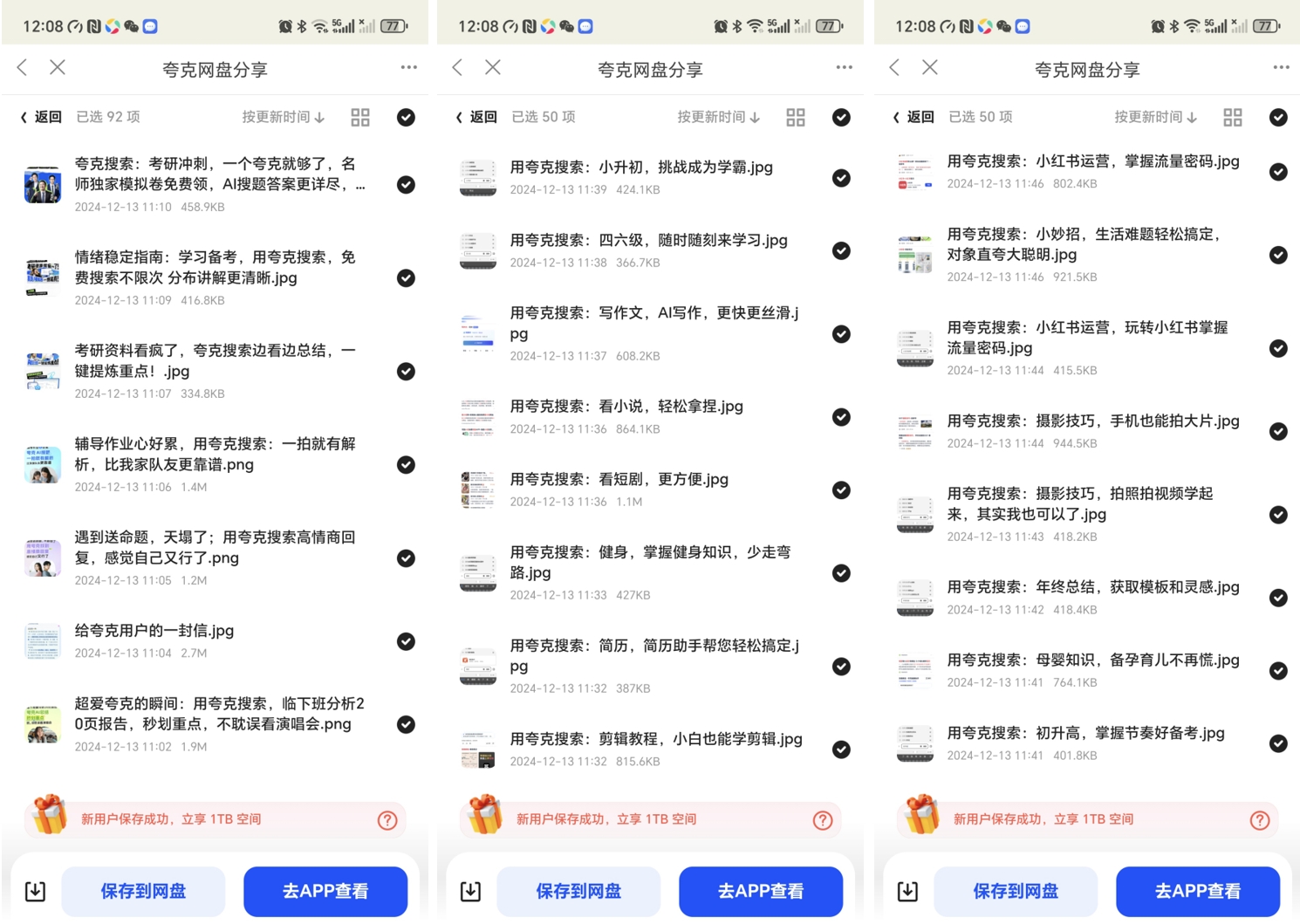The width and height of the screenshot is (1300, 924).
Task: Tap the download icon beside 保存到网盘
Action: pos(34,891)
